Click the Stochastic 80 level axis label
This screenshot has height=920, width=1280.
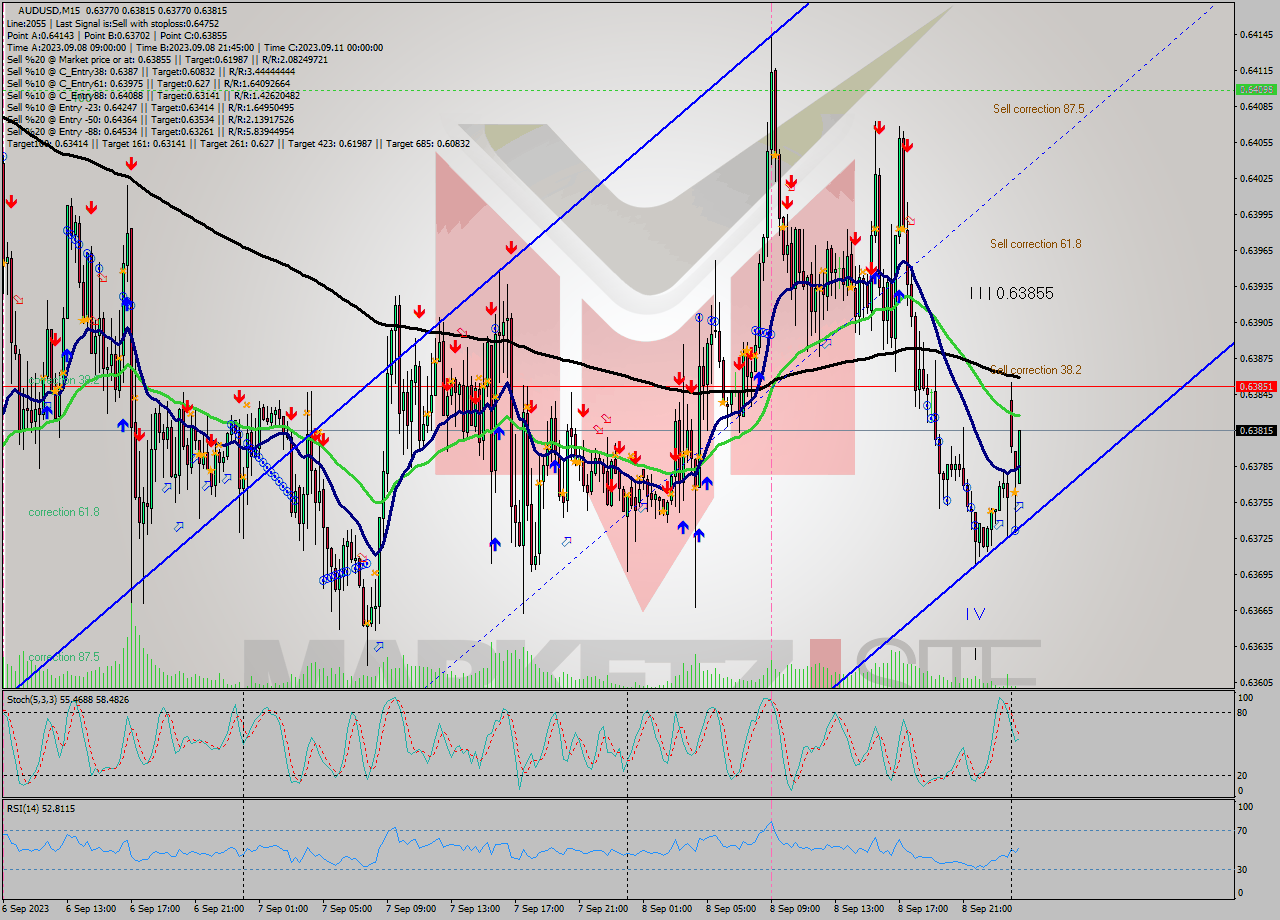(x=1243, y=712)
